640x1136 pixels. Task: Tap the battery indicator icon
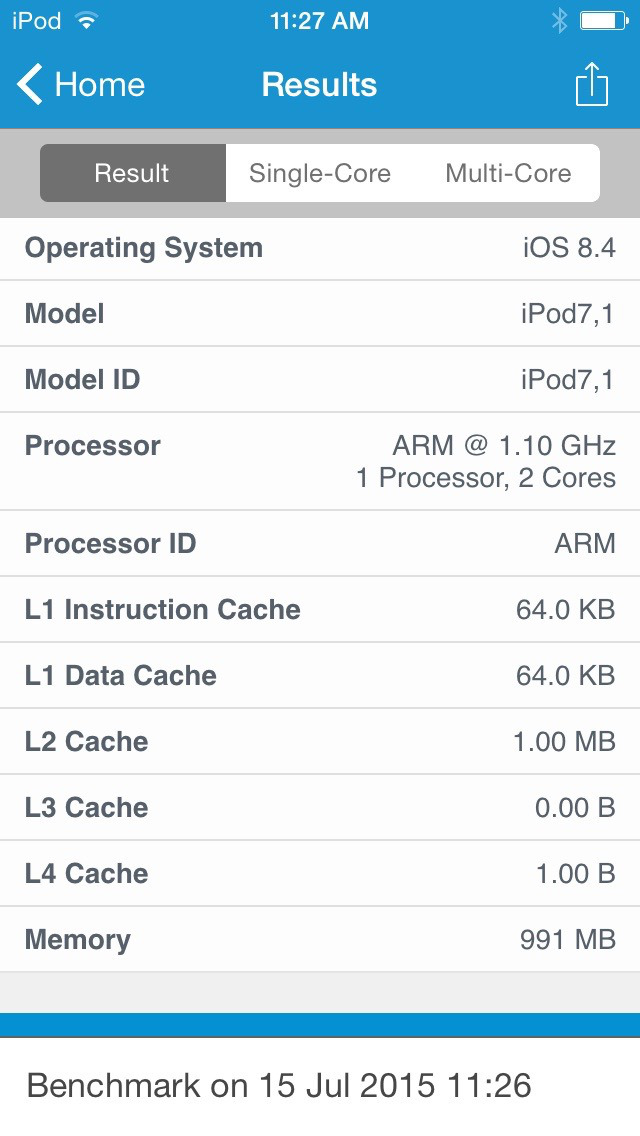tap(603, 21)
